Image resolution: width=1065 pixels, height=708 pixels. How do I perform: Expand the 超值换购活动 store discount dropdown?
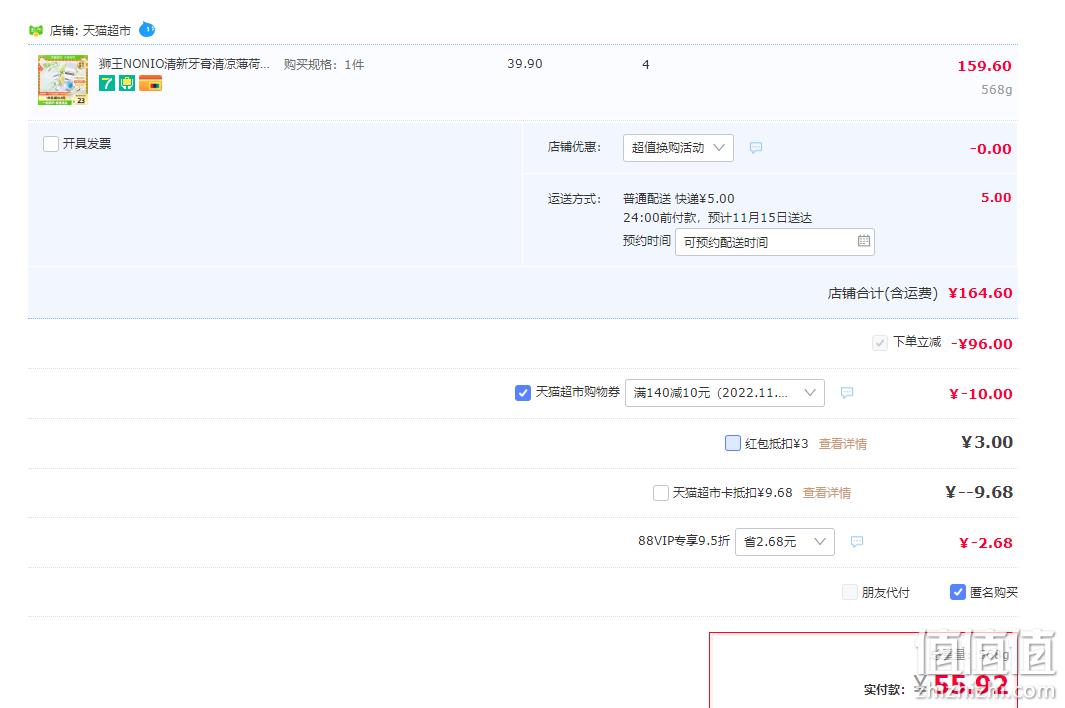678,147
